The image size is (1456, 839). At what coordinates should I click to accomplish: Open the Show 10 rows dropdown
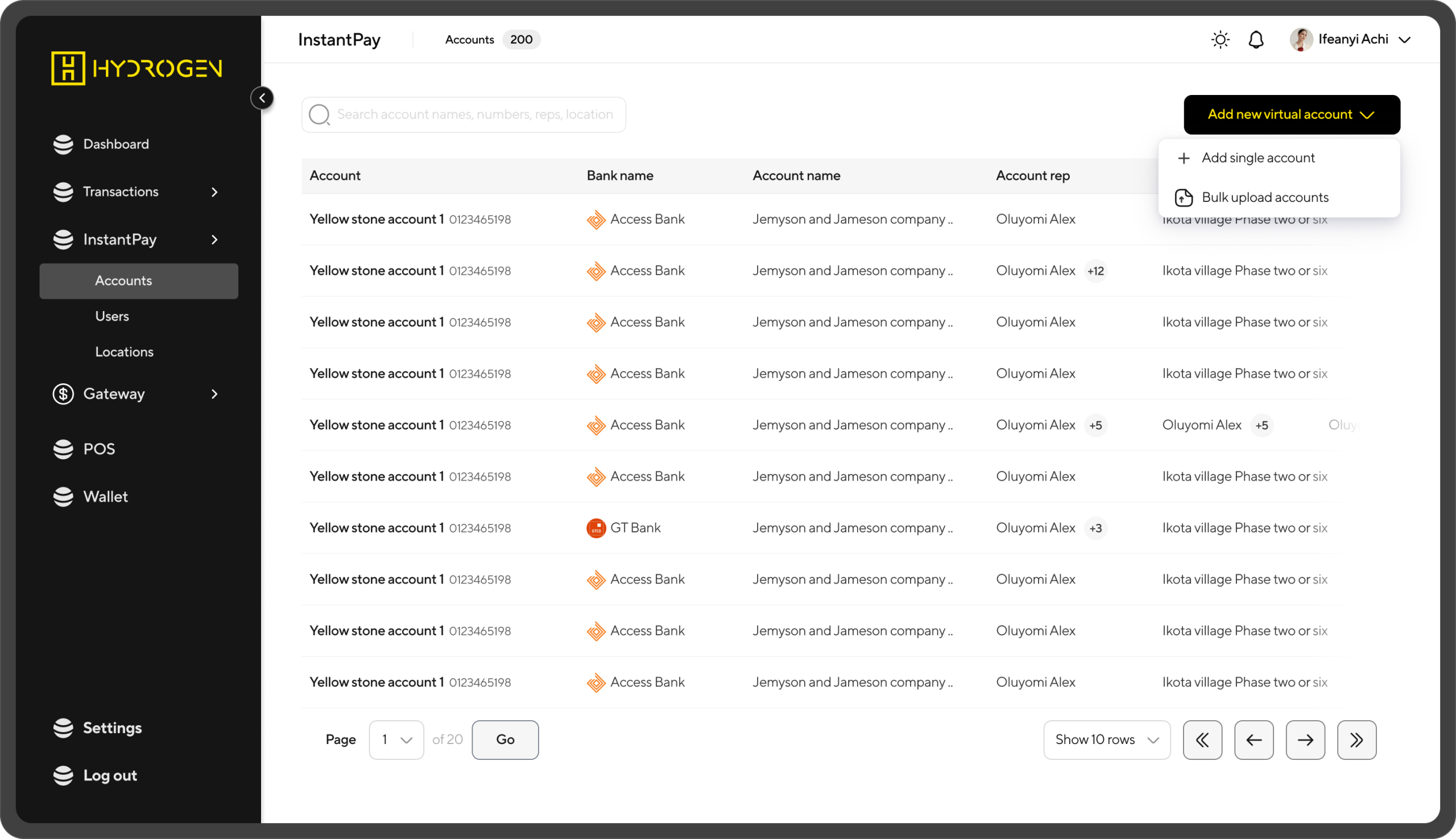click(x=1106, y=740)
